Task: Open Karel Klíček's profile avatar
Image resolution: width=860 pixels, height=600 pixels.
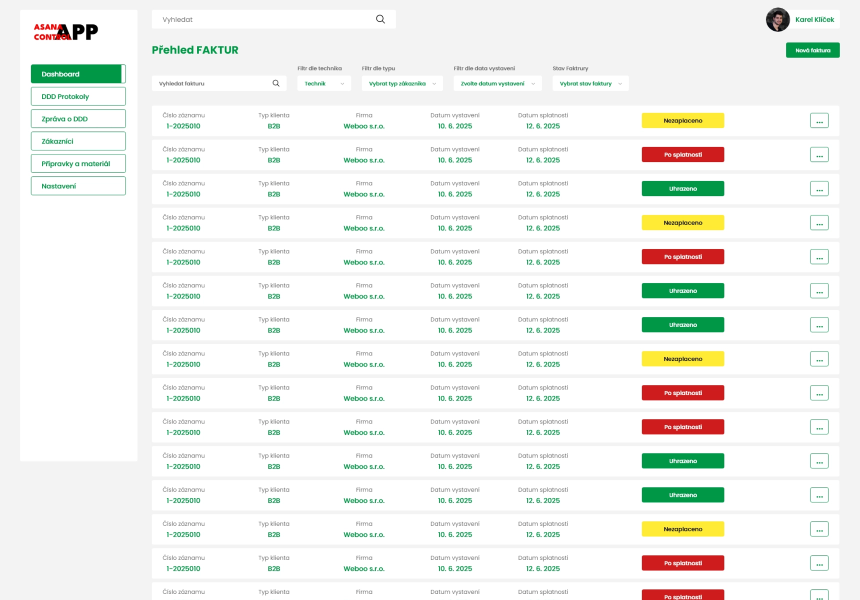Action: tap(777, 19)
